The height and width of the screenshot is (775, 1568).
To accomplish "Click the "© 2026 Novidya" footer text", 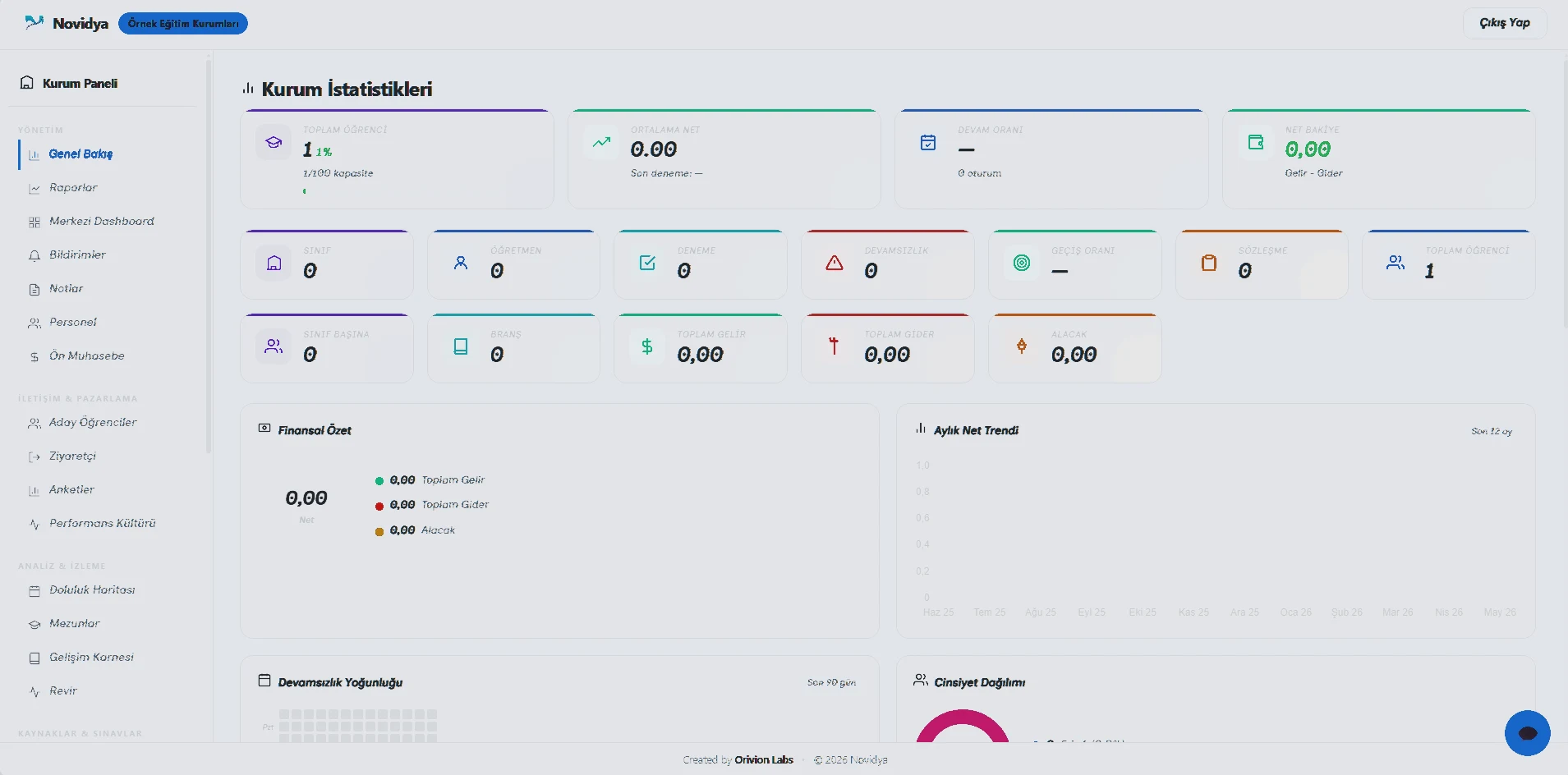I will [850, 760].
